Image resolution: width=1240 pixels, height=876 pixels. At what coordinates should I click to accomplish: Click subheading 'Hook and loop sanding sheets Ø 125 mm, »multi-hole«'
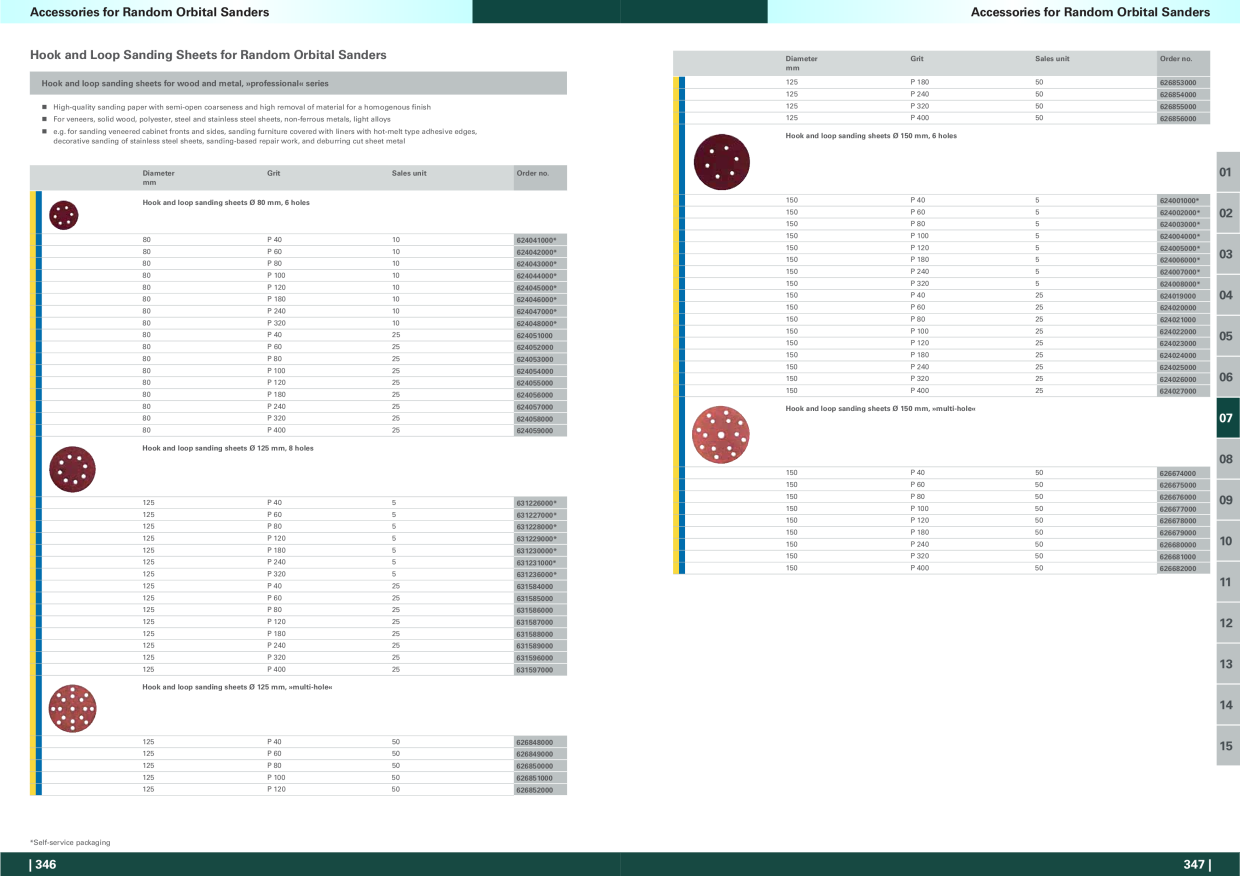pos(237,687)
